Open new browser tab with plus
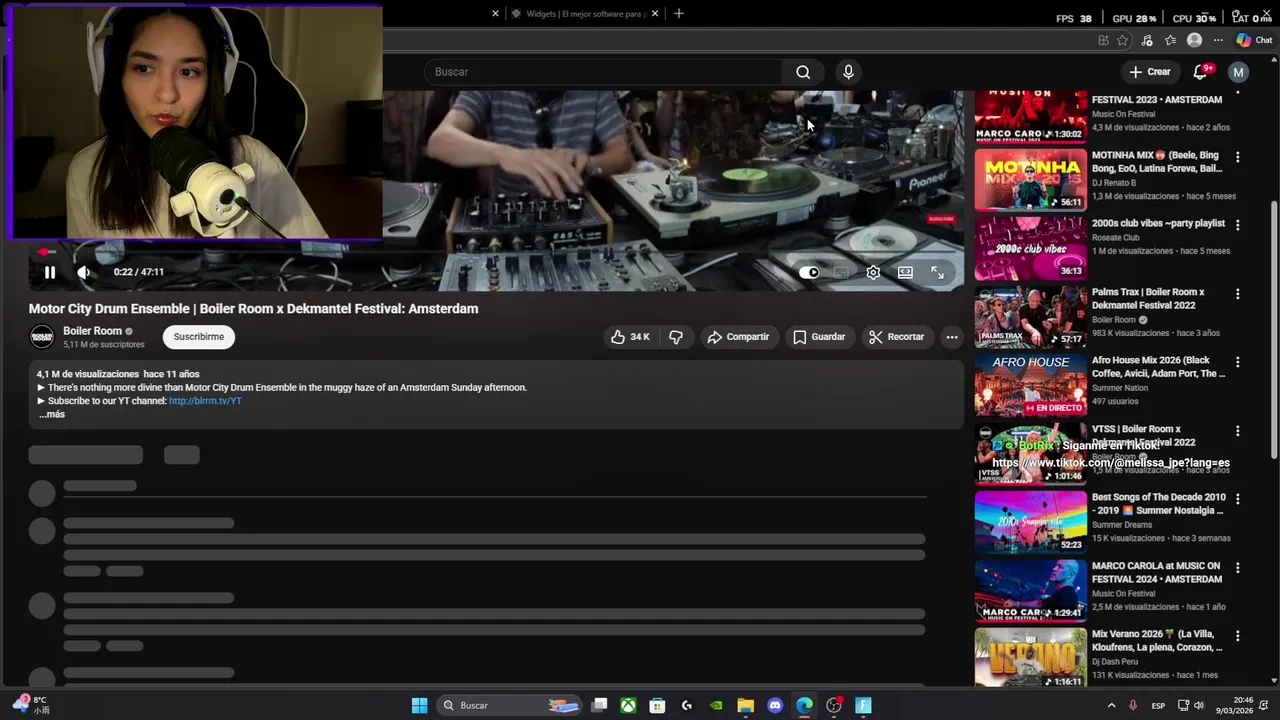This screenshot has height=720, width=1280. click(679, 13)
